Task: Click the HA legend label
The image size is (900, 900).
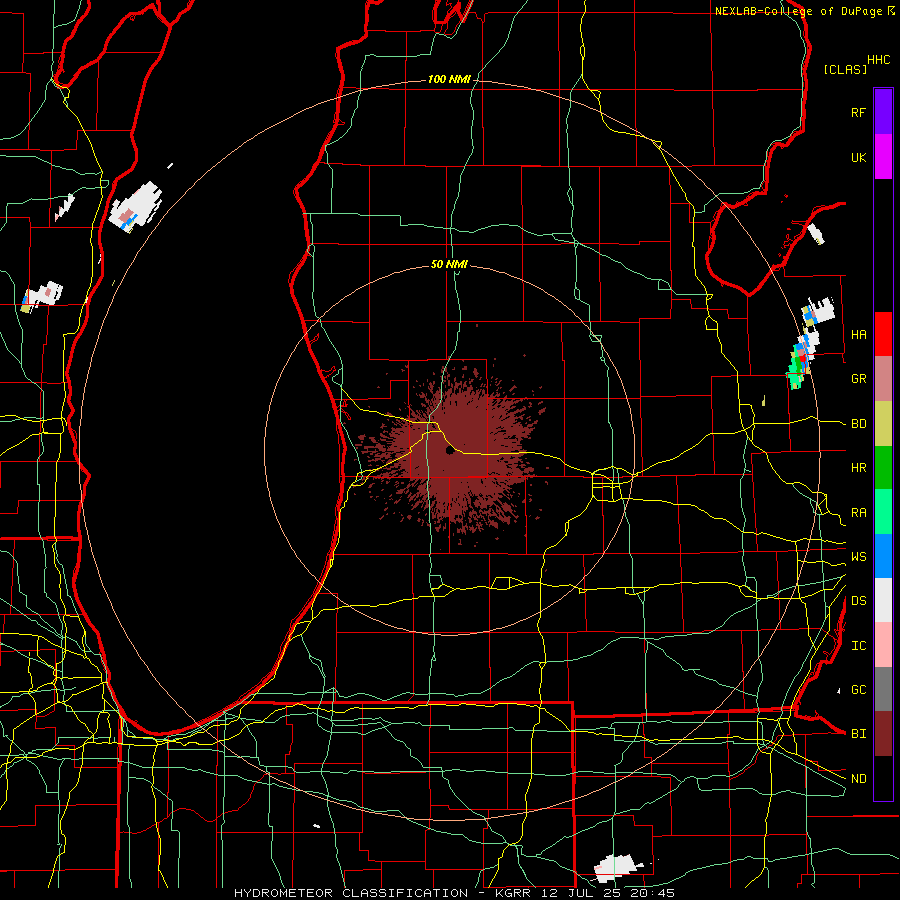Action: 858,335
